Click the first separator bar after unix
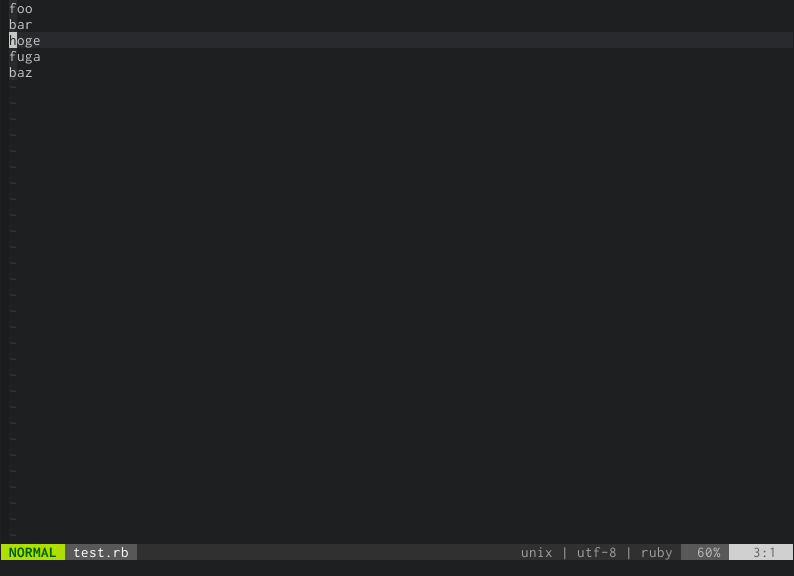This screenshot has width=794, height=576. point(565,552)
